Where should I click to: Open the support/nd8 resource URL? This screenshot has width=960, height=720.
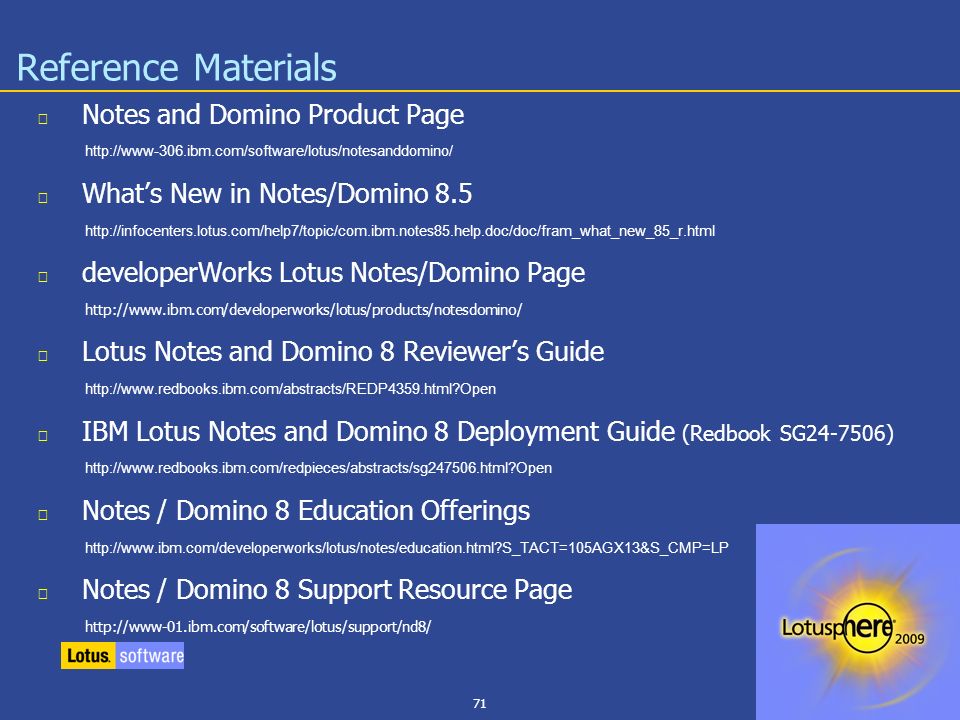click(258, 627)
